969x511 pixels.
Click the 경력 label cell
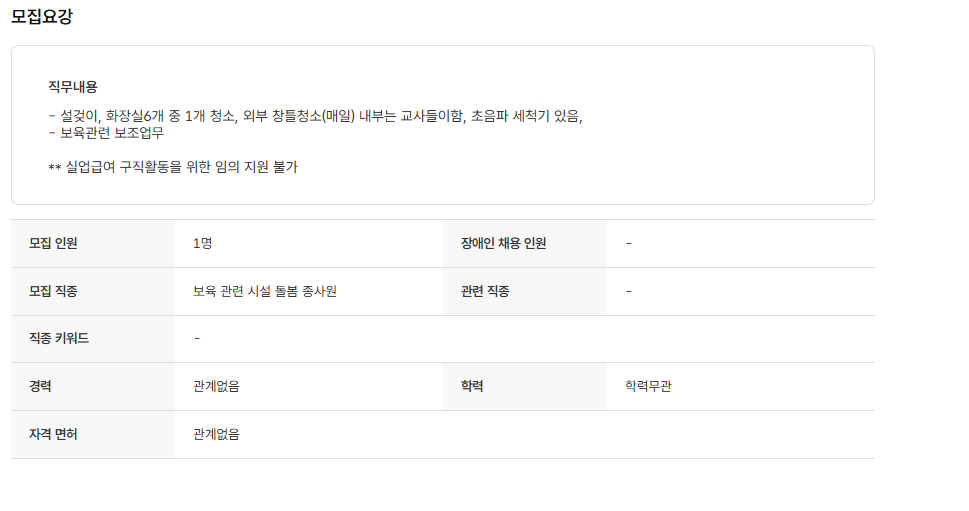point(41,386)
